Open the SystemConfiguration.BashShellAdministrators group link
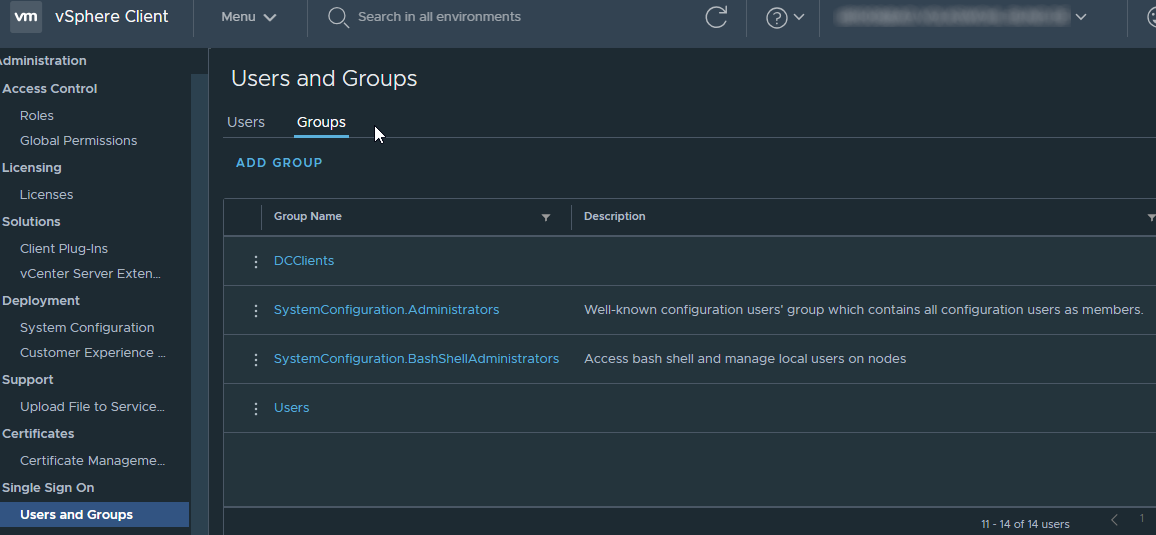Screen dimensions: 1156x535 416,359
